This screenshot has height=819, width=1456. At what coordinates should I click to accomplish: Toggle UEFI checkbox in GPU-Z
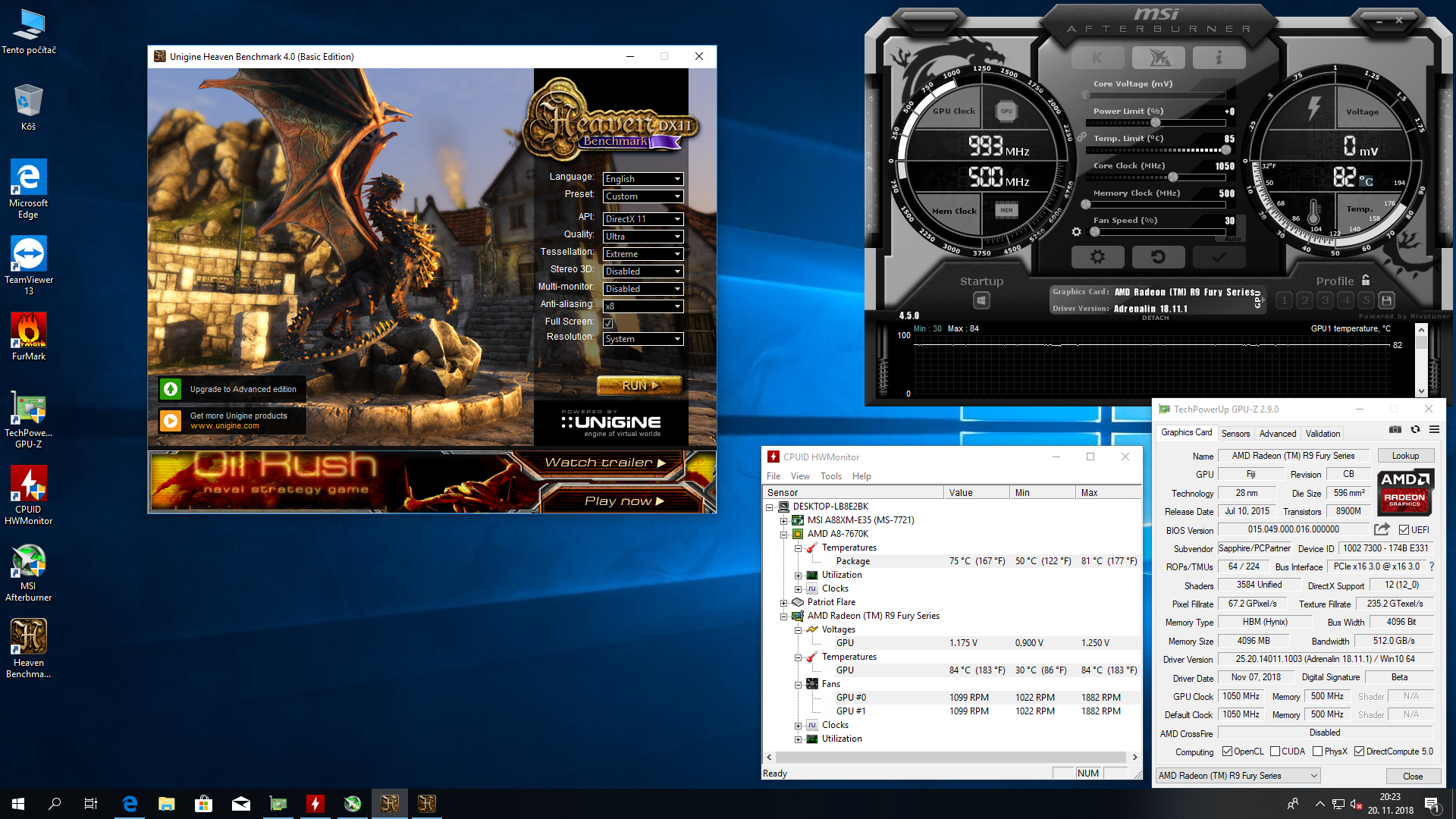(x=1404, y=530)
